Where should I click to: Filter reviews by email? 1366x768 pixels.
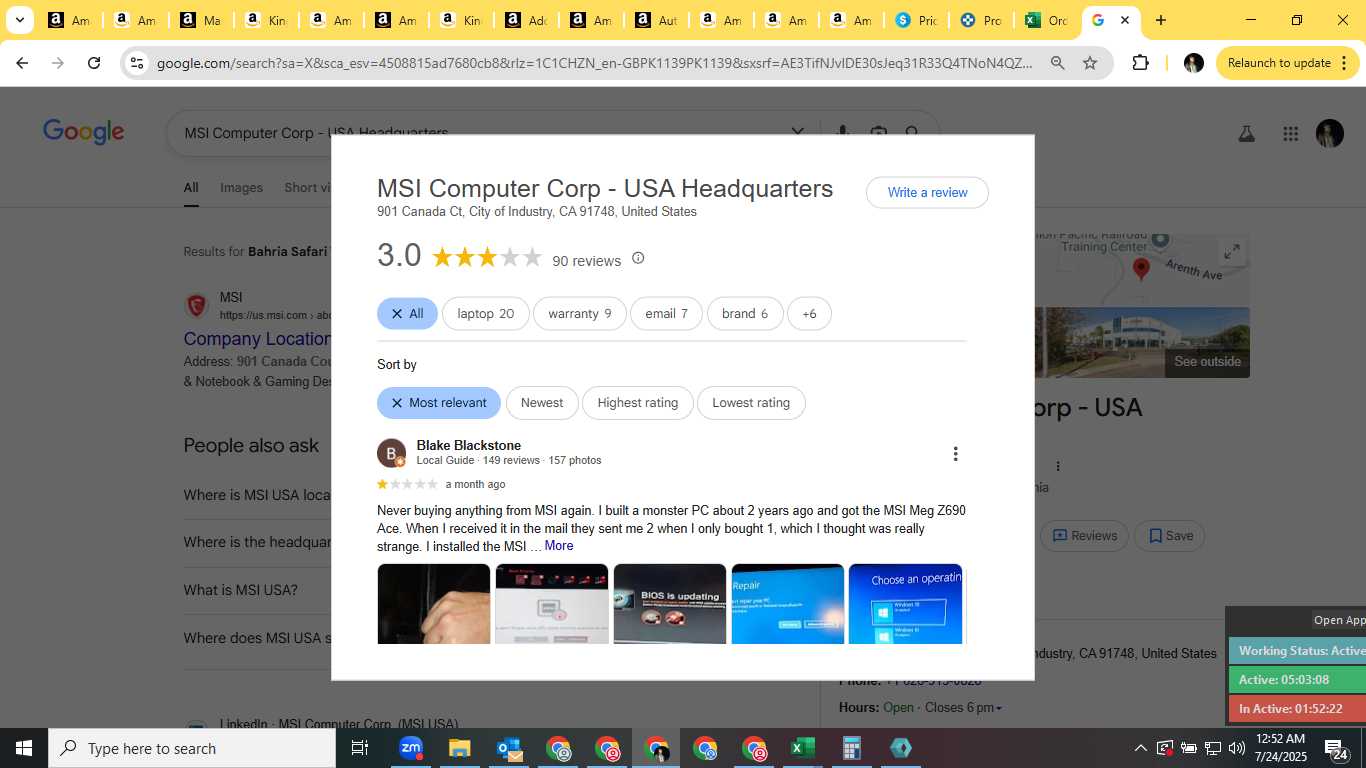pos(666,313)
